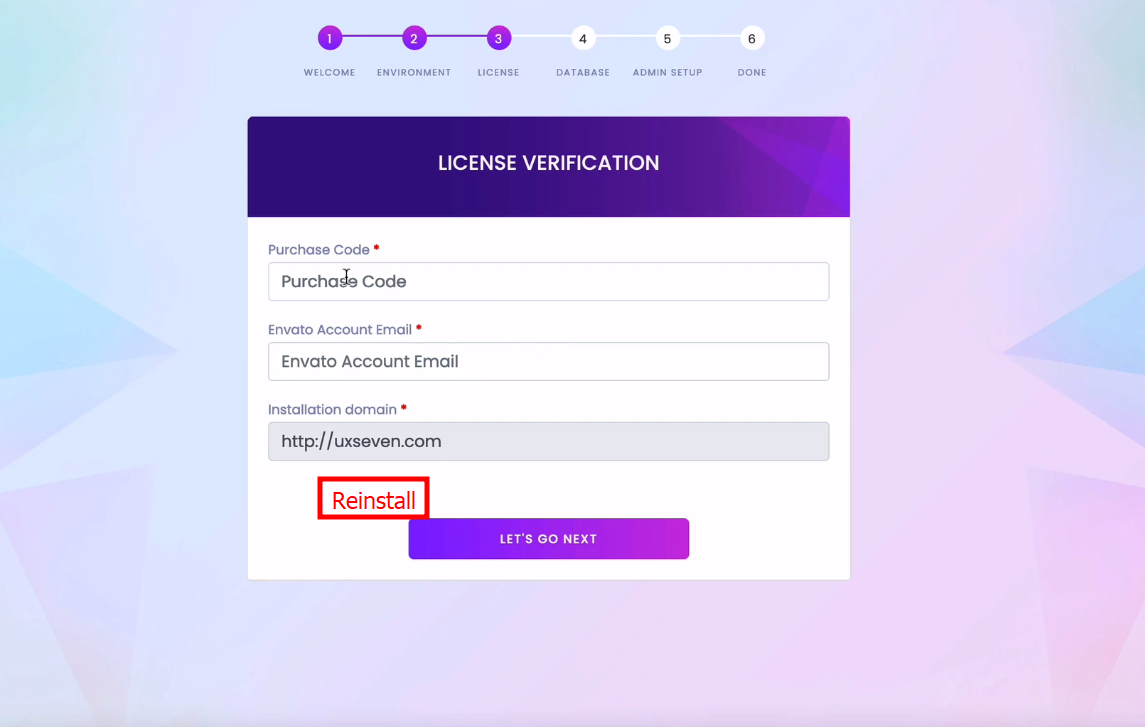This screenshot has height=727, width=1145.
Task: Click the License Verification header title
Action: [548, 163]
